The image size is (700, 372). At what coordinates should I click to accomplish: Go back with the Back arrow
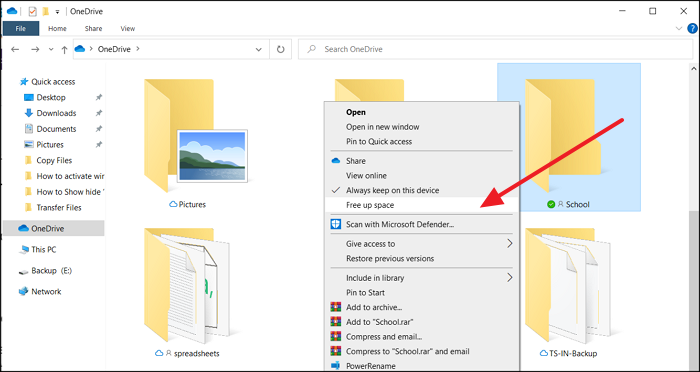click(15, 50)
